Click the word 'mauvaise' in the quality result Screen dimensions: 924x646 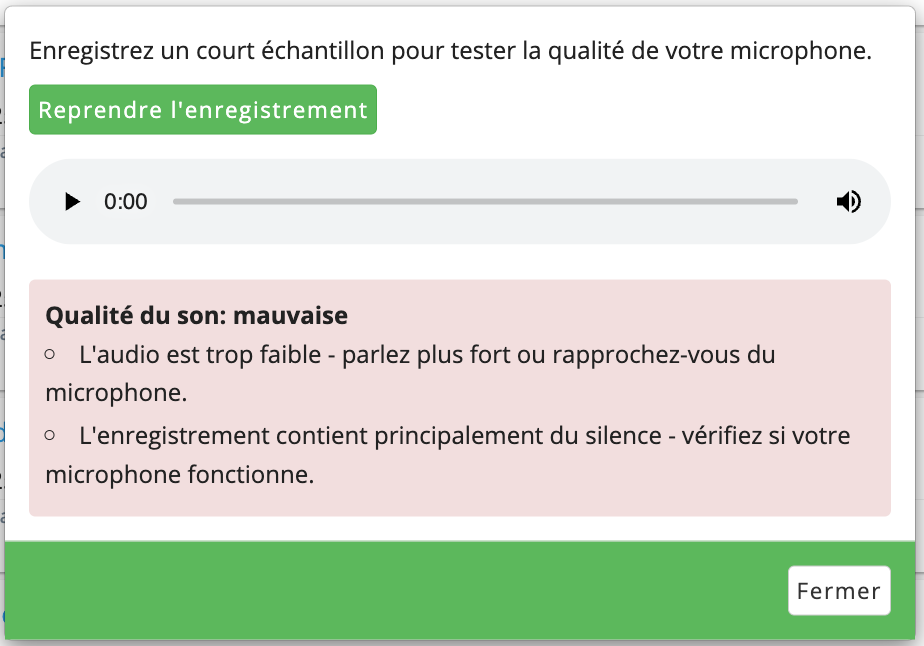(291, 315)
